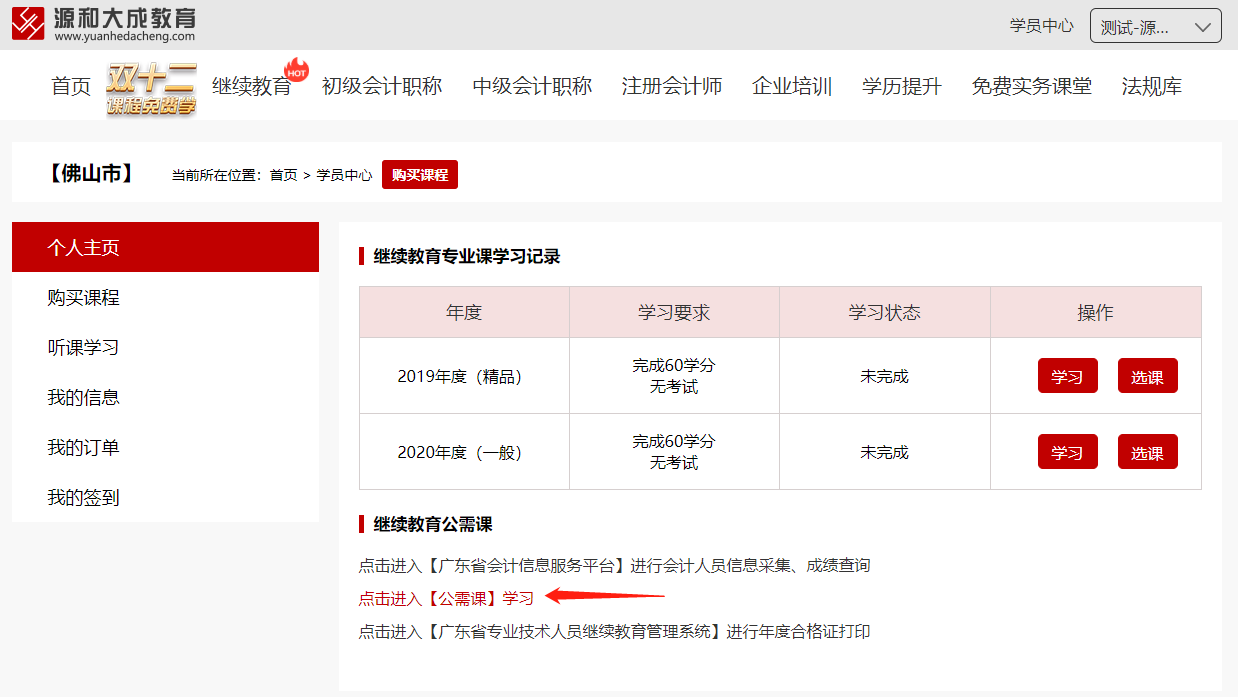Go to 首页 in the navigation bar
The image size is (1238, 697).
point(71,87)
